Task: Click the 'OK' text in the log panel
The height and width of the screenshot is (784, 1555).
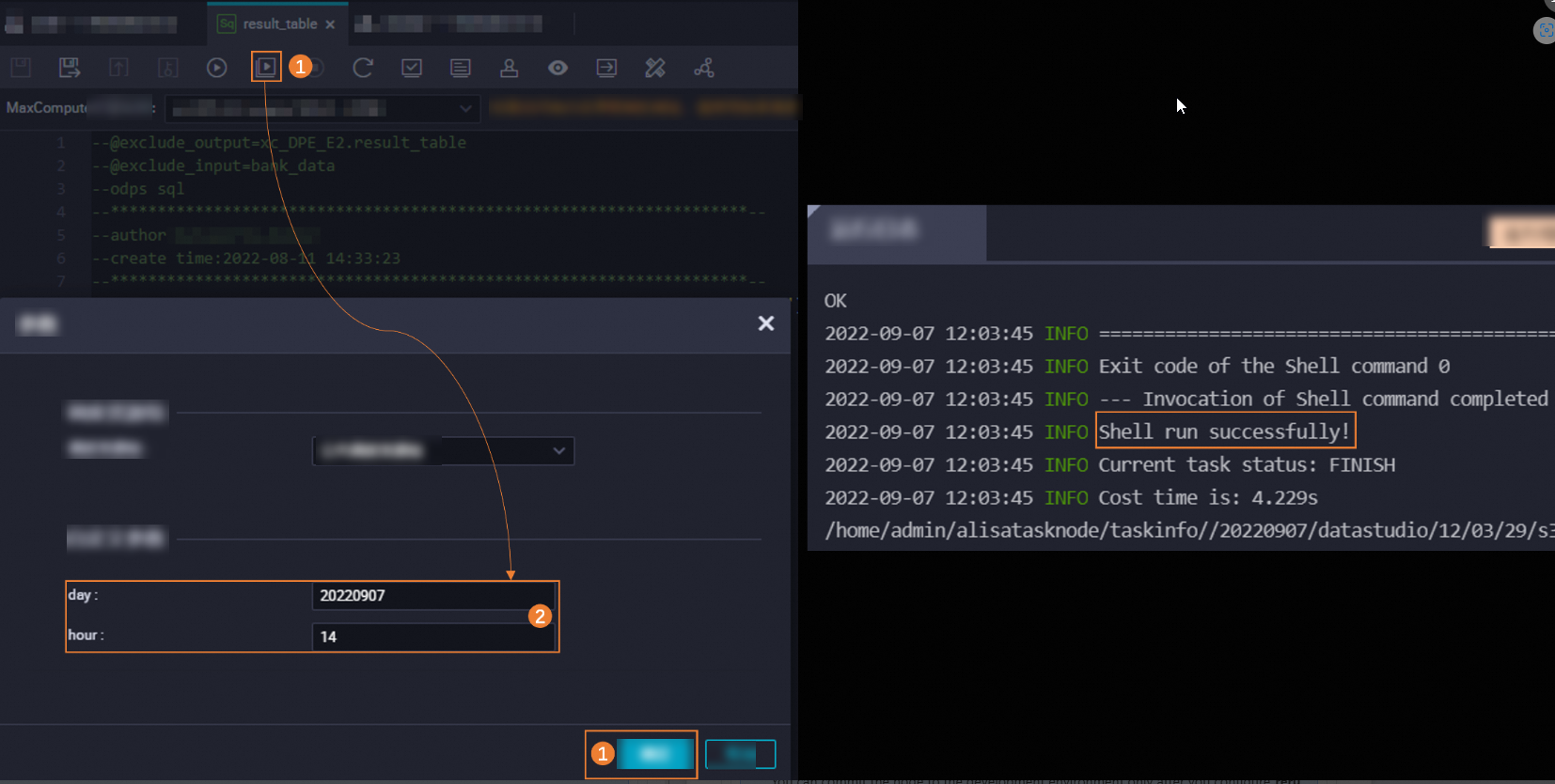Action: [x=836, y=301]
